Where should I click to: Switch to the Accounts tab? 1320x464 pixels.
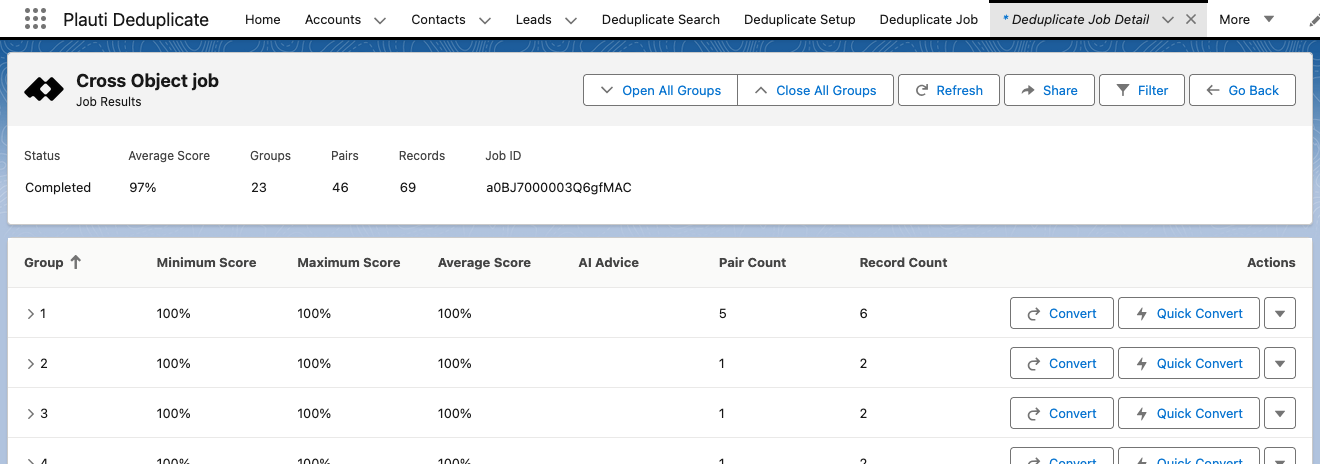[x=333, y=19]
